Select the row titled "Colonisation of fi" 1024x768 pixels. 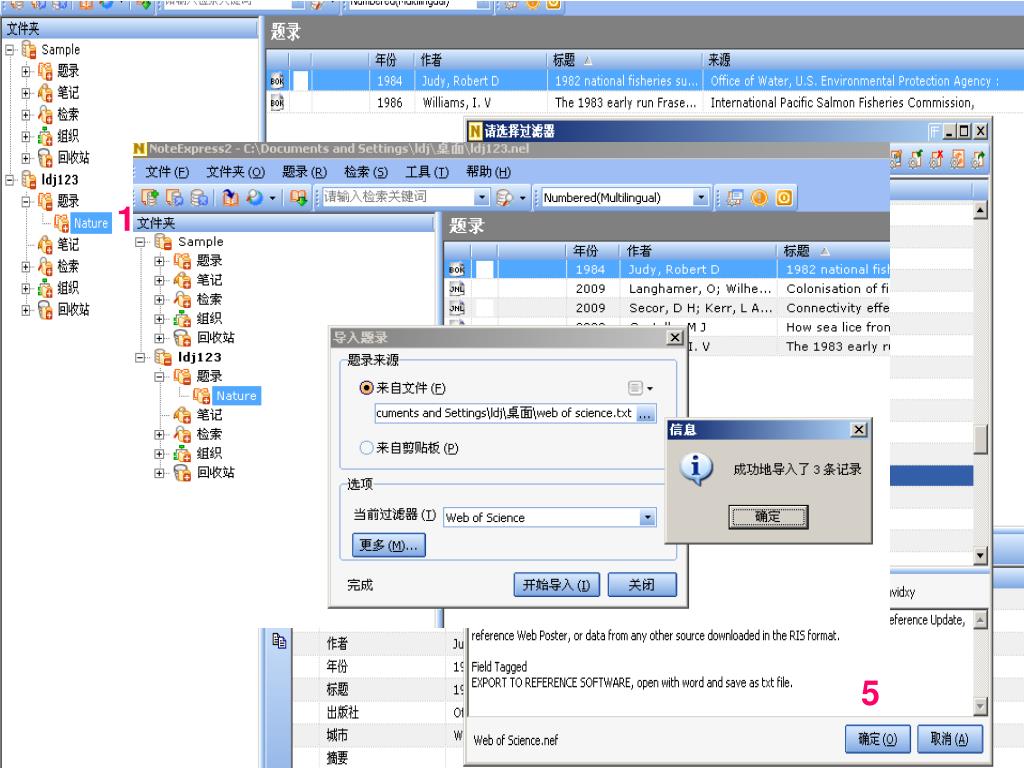(x=667, y=289)
